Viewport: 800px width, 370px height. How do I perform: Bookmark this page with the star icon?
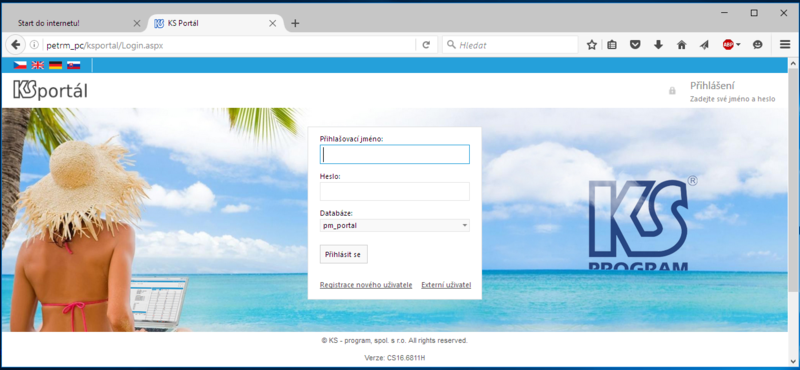click(592, 45)
